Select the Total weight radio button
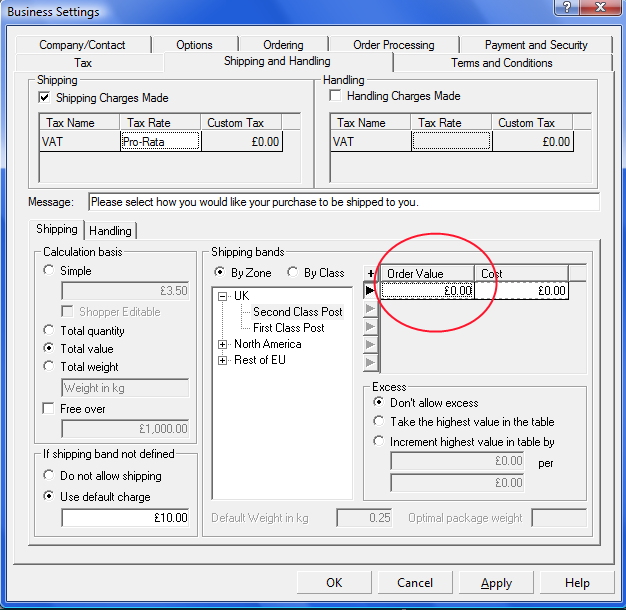The height and width of the screenshot is (610, 626). 49,367
